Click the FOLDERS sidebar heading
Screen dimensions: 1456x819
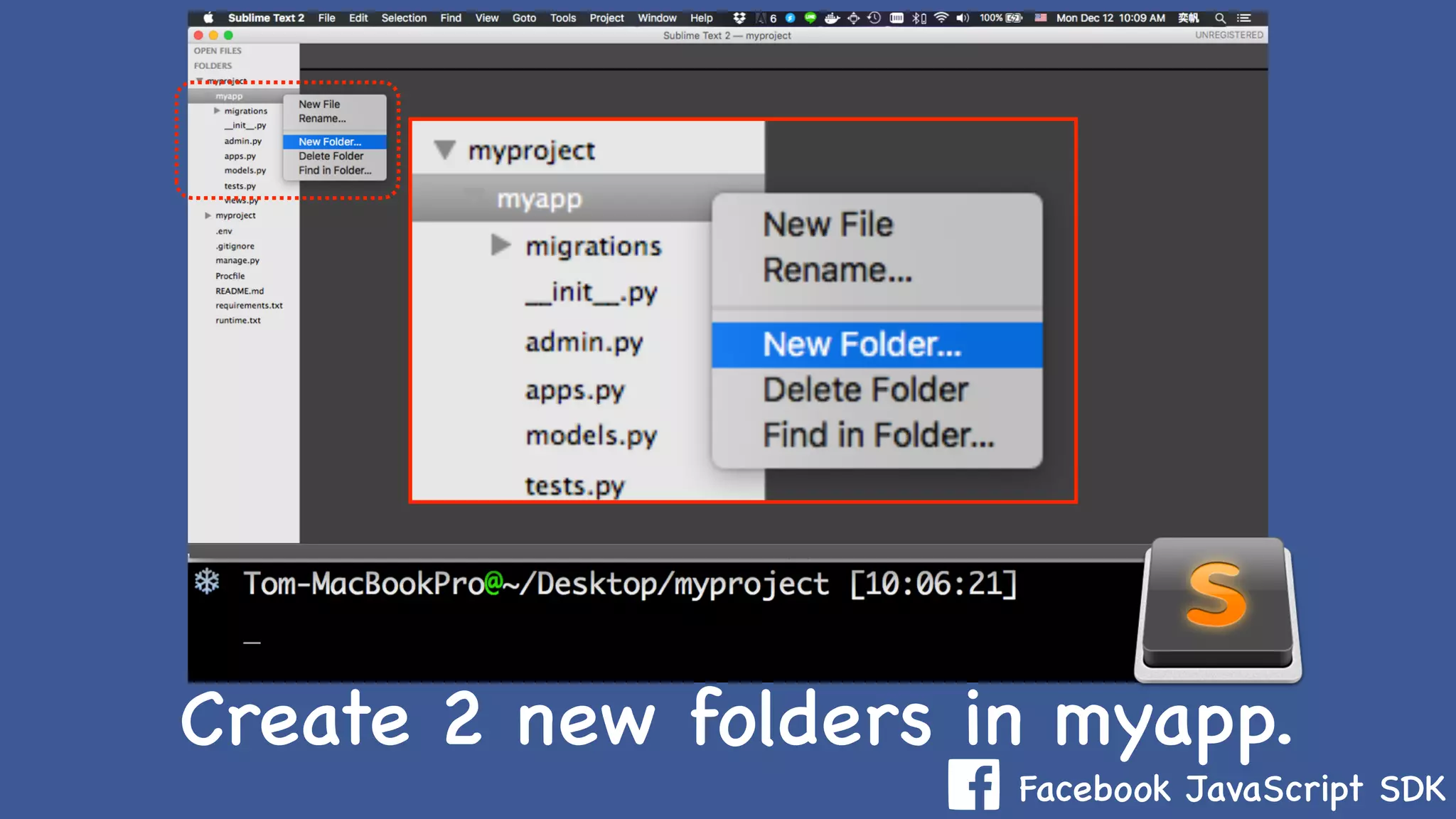[x=213, y=66]
